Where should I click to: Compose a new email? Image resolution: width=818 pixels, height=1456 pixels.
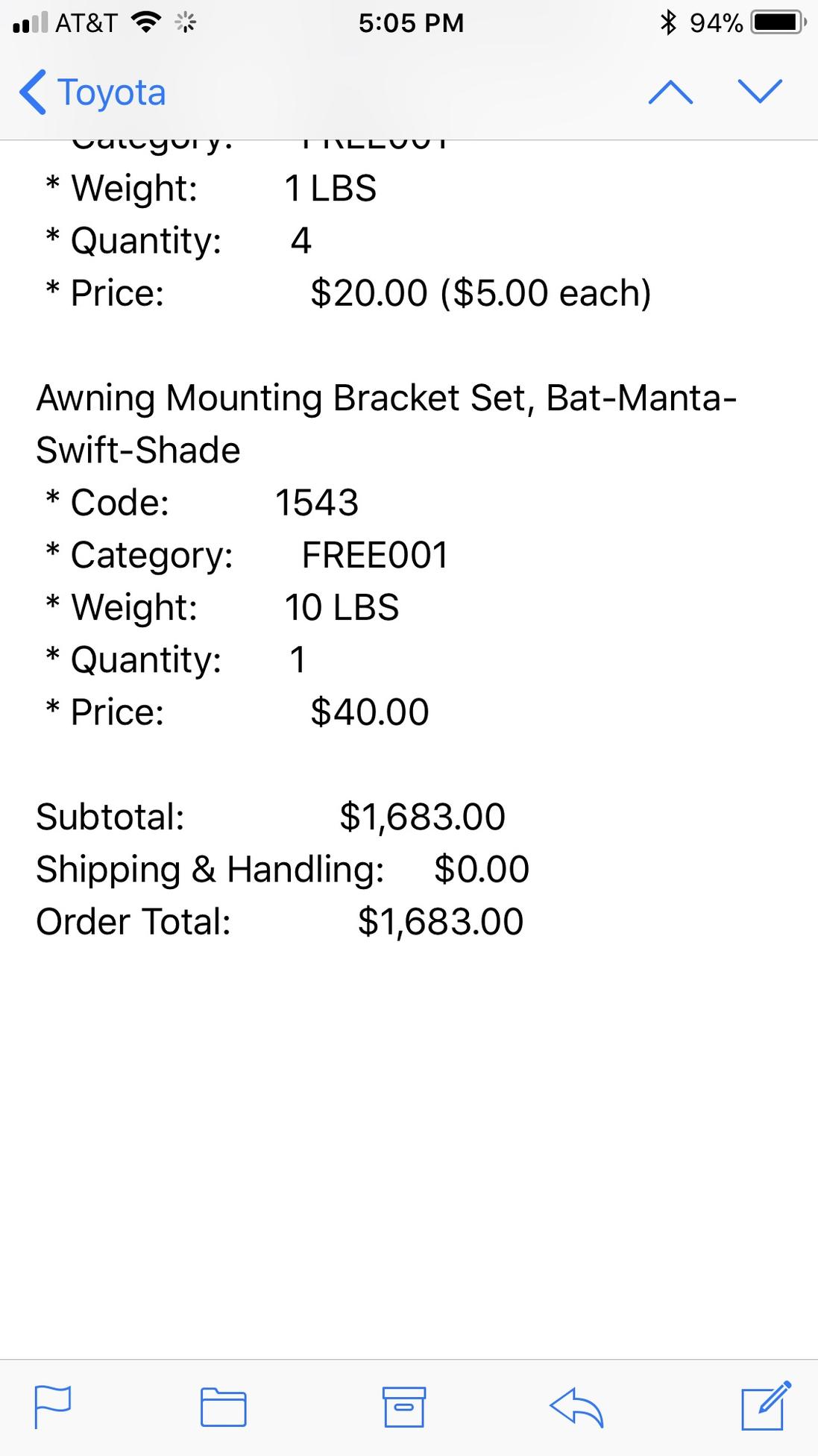[x=766, y=1406]
